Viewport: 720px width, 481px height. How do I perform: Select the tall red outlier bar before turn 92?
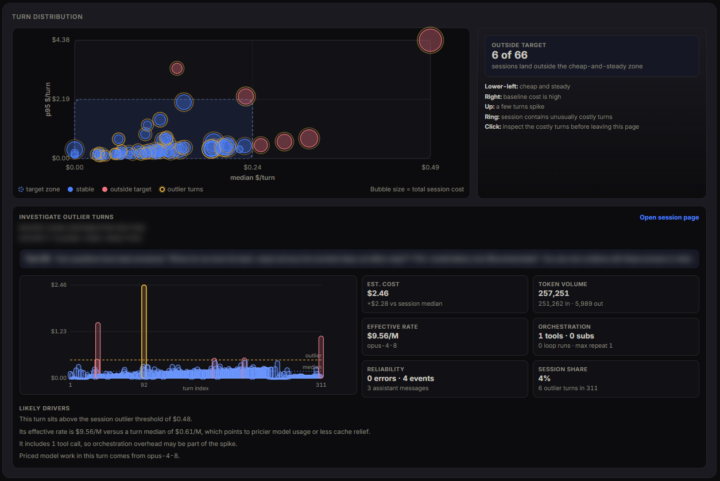click(98, 350)
